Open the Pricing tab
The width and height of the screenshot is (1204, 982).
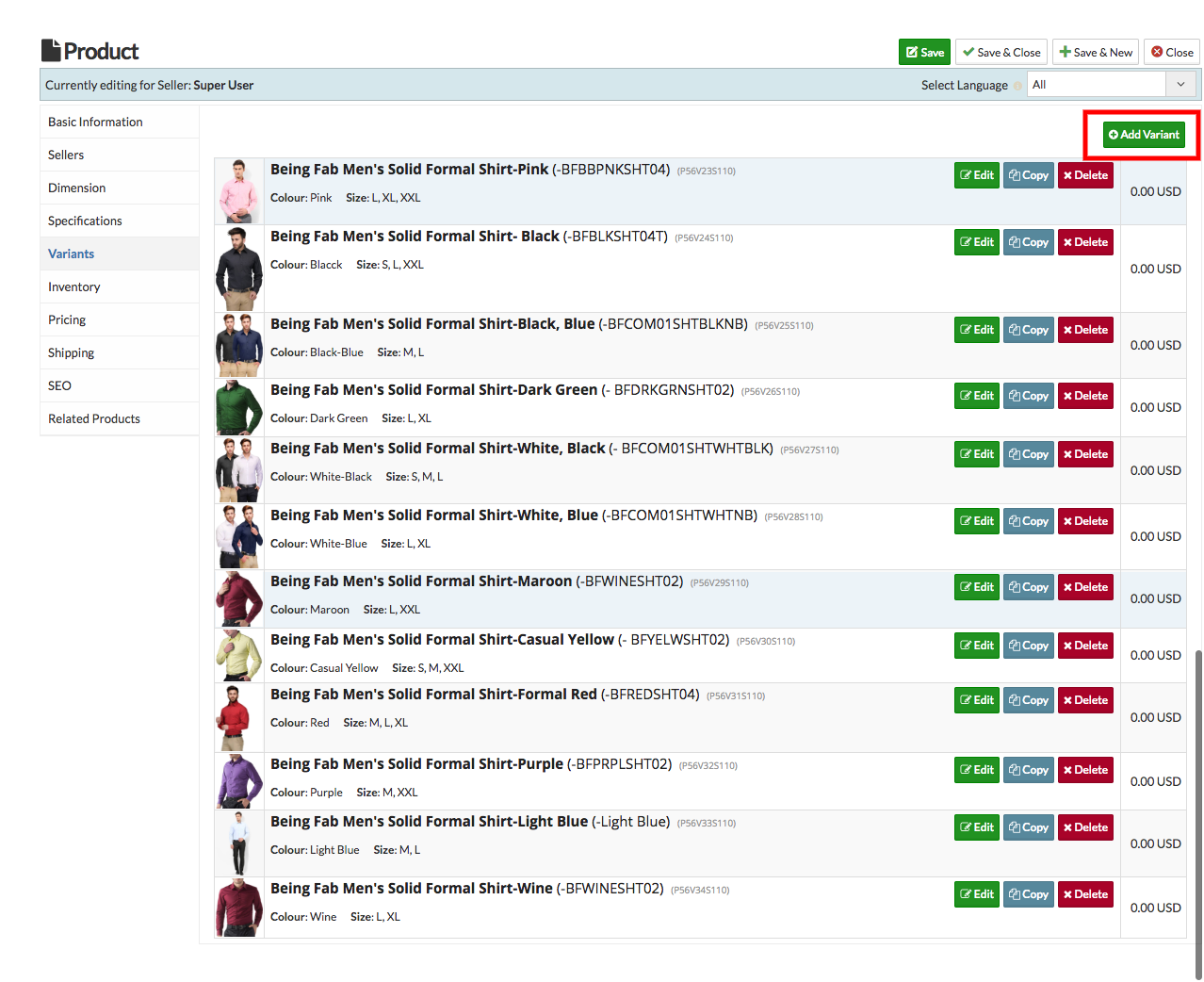[x=120, y=319]
